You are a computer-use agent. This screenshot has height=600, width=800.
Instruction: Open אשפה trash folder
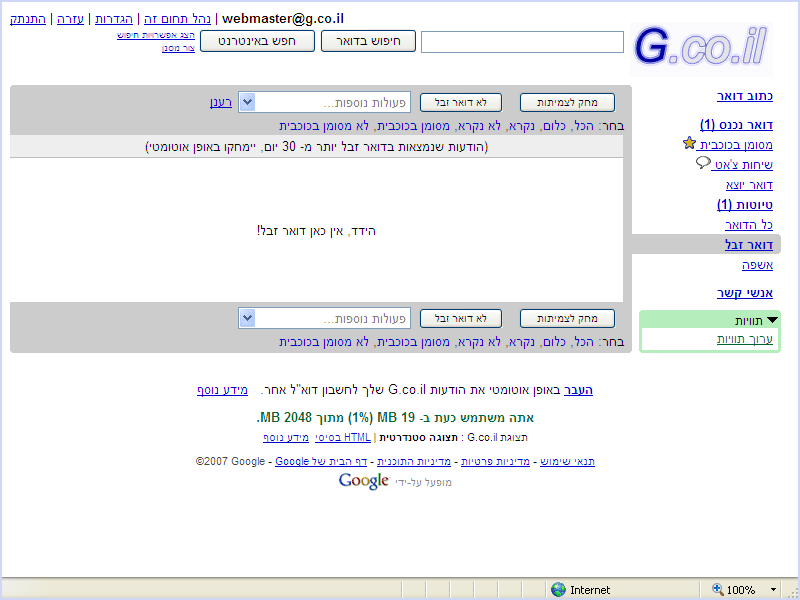point(758,265)
